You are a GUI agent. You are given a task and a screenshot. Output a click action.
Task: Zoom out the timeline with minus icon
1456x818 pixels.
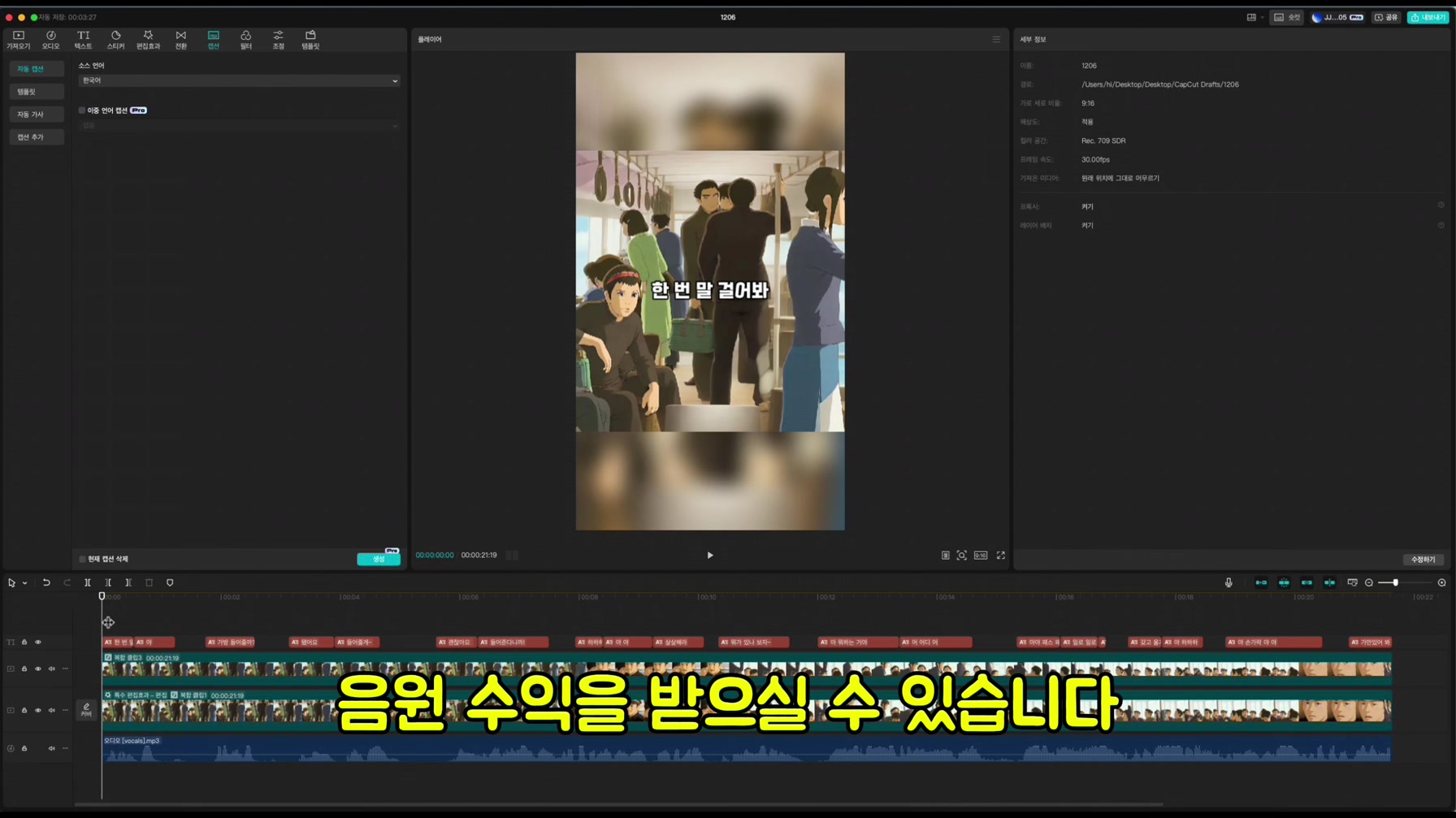tap(1369, 583)
